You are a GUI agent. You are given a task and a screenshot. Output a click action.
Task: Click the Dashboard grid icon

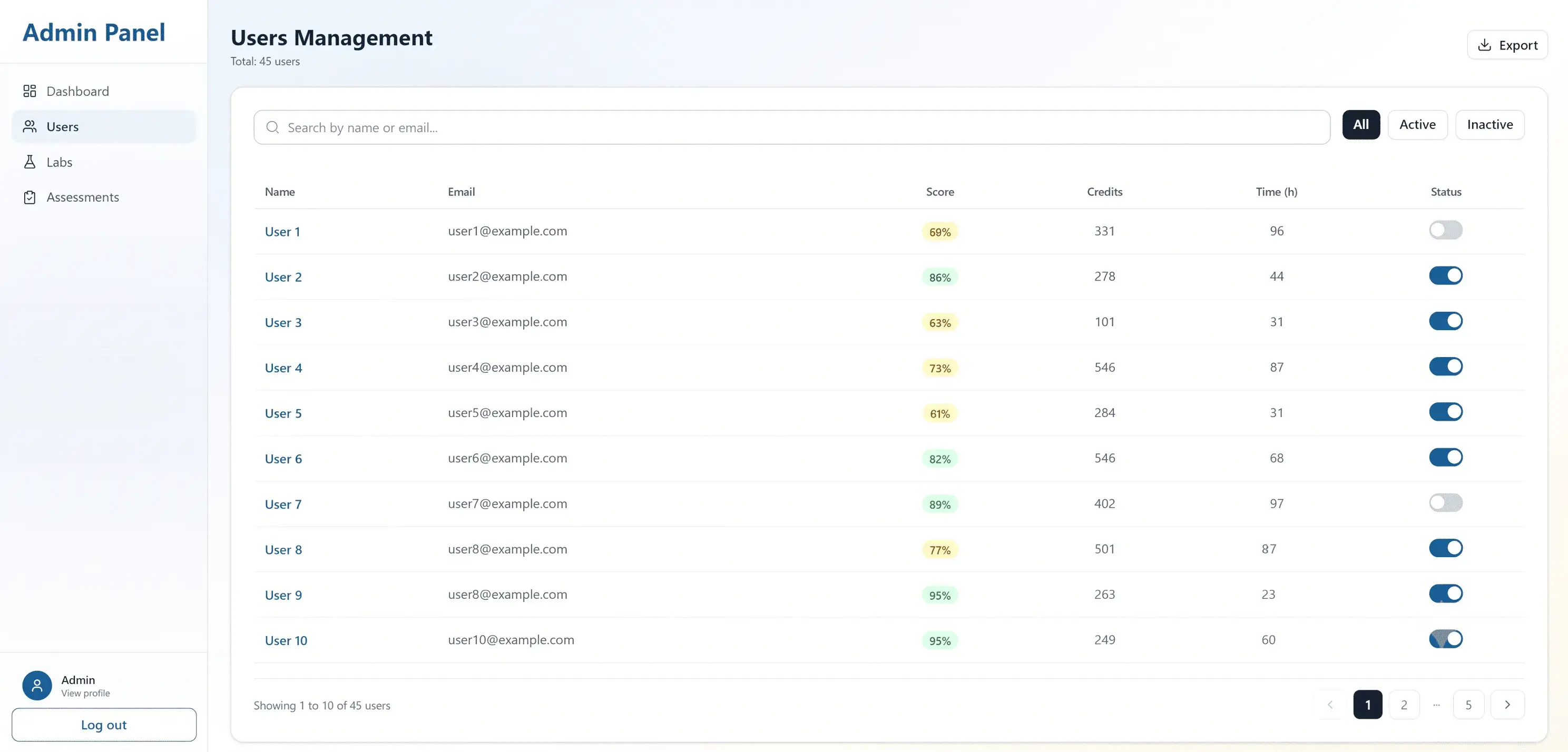pyautogui.click(x=29, y=91)
